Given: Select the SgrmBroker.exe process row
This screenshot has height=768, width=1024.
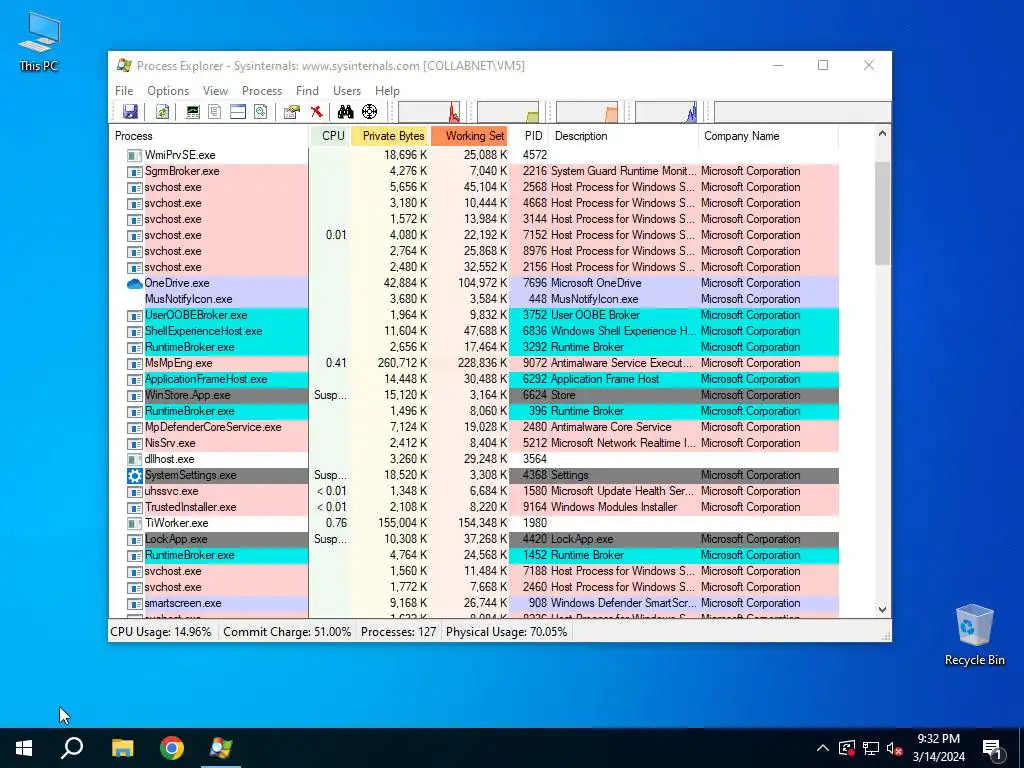Looking at the screenshot, I should 474,171.
